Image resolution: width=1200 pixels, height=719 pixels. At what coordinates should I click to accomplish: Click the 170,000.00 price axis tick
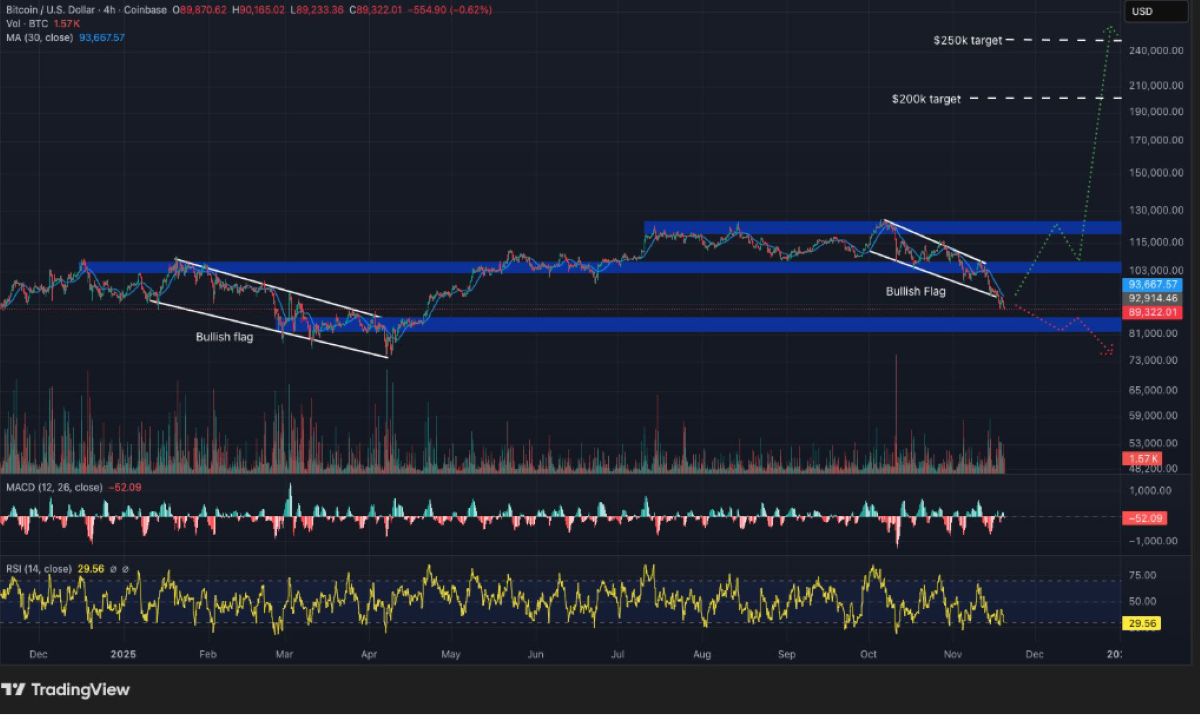click(x=1155, y=139)
